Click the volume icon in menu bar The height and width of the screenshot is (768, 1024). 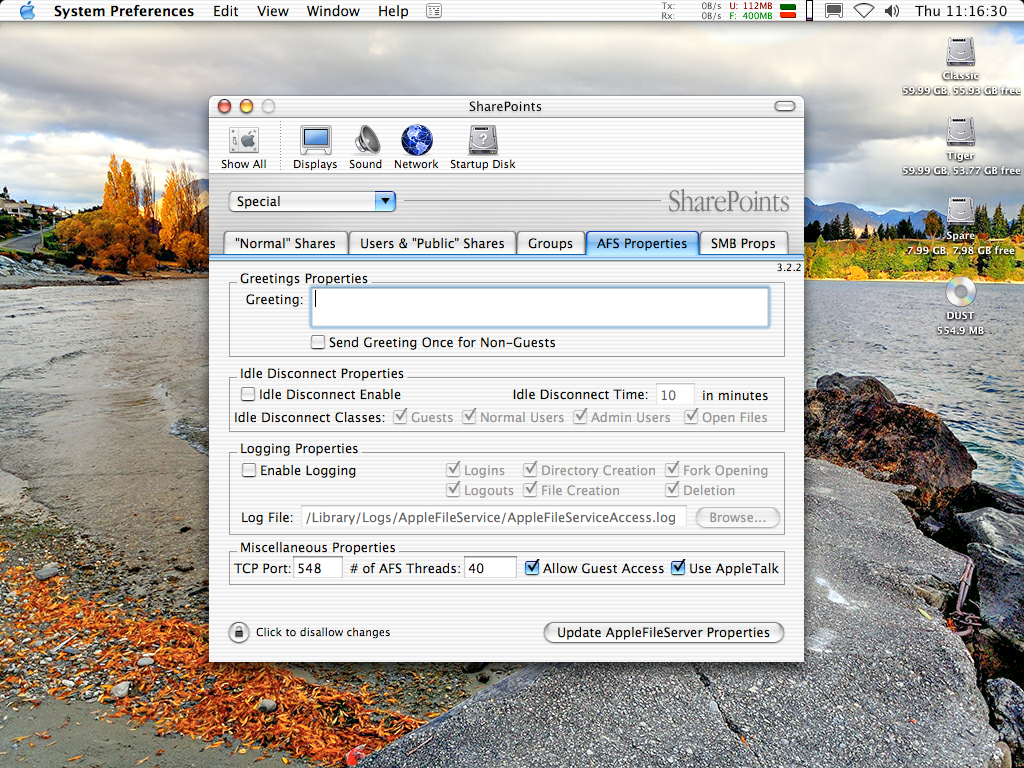click(892, 11)
